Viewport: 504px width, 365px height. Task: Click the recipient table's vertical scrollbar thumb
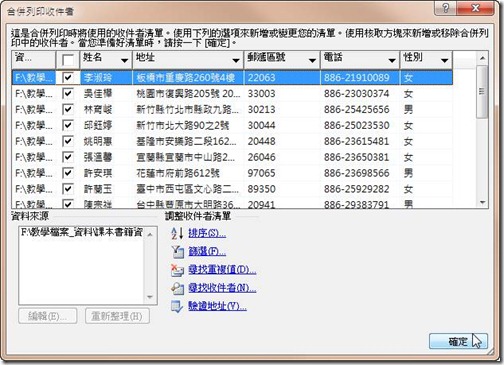[x=482, y=91]
